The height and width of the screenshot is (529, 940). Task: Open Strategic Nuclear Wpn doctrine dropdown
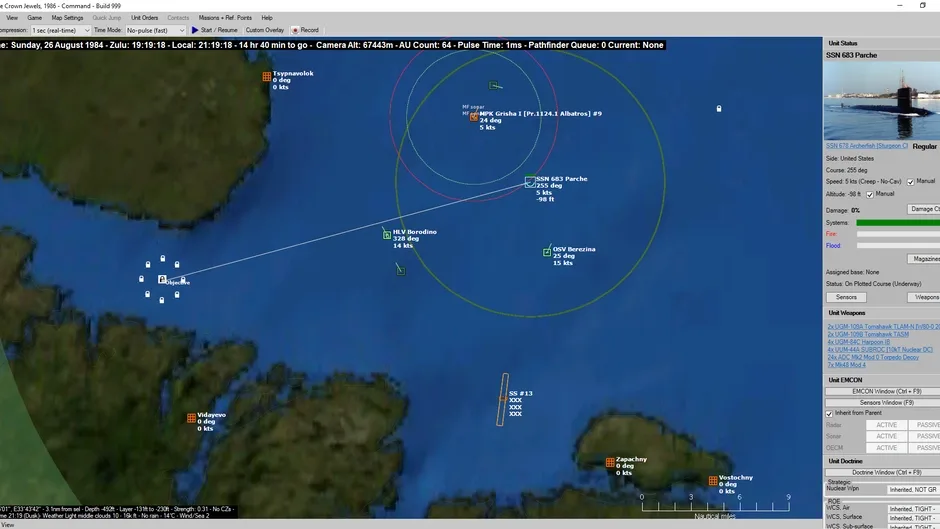pyautogui.click(x=913, y=489)
